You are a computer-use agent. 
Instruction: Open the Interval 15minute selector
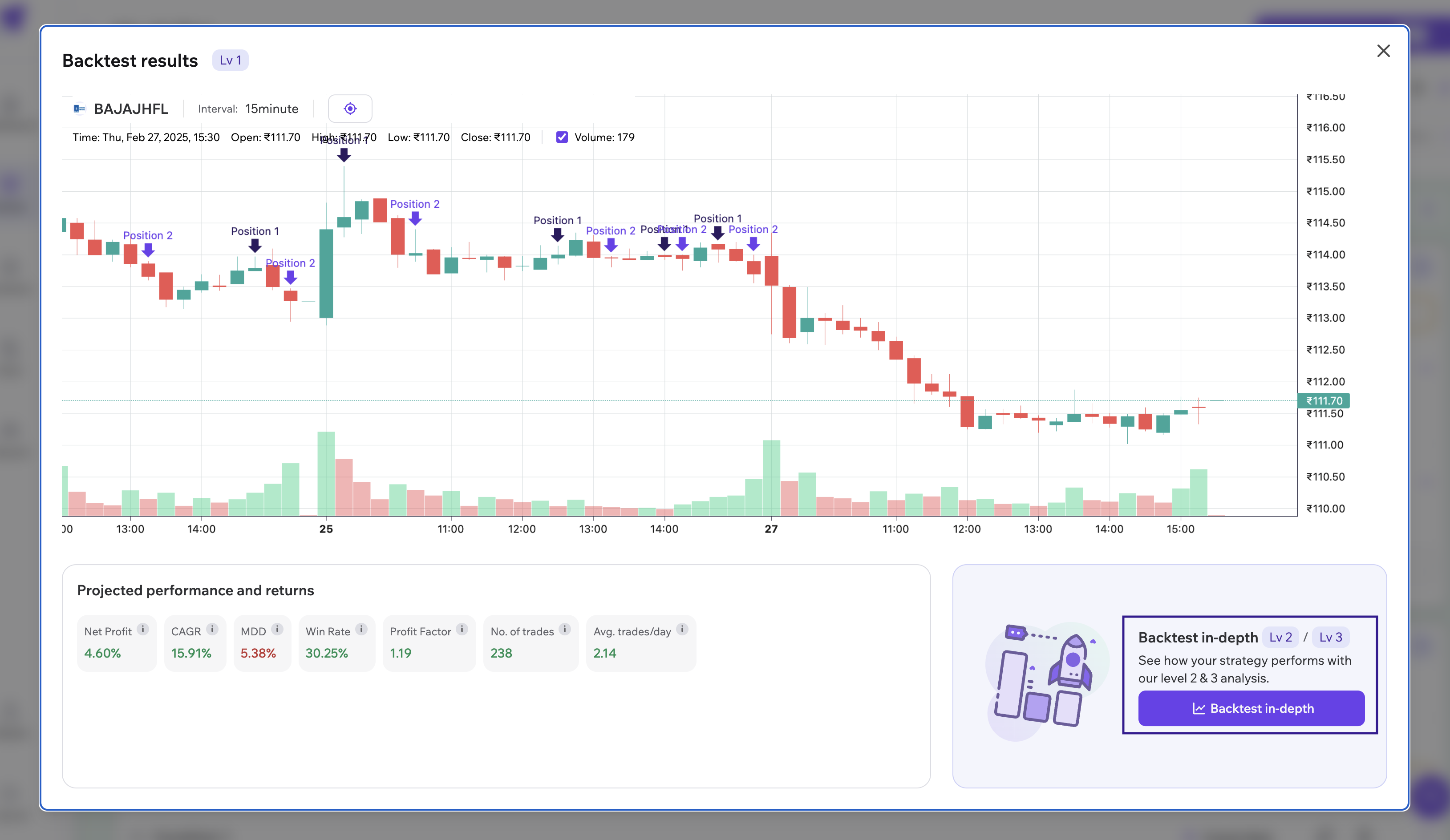coord(271,108)
